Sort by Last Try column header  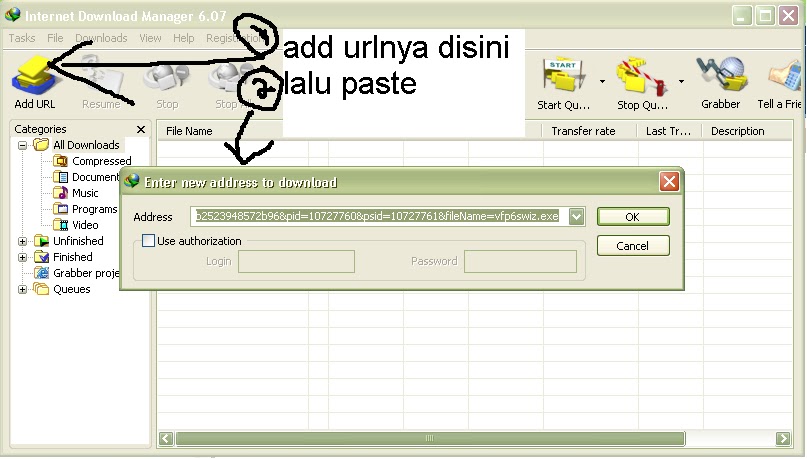tap(670, 131)
